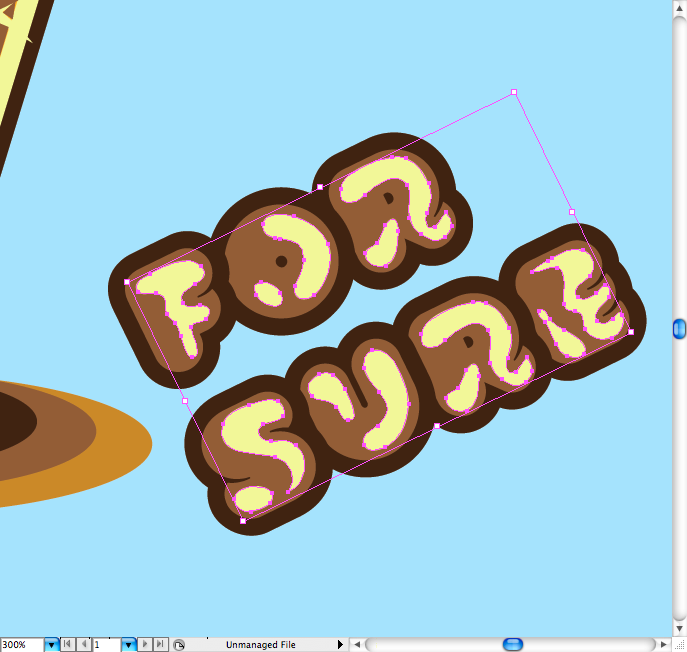Click the vertical scrollbar thumb
The width and height of the screenshot is (687, 652).
[679, 327]
